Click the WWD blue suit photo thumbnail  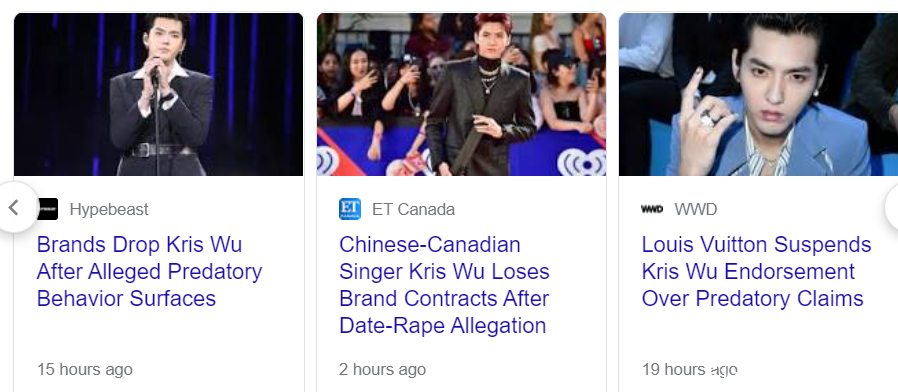[758, 95]
